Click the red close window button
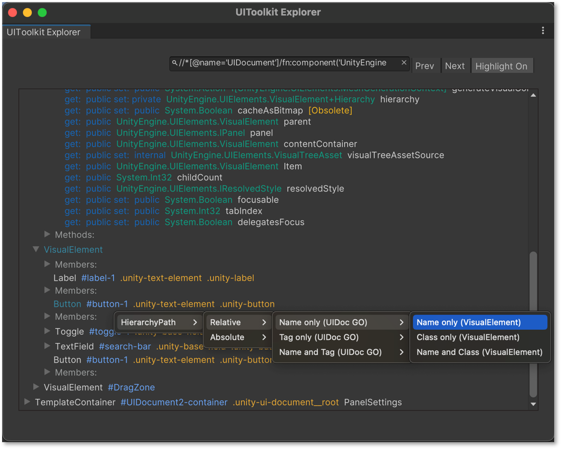561x449 pixels. (x=13, y=13)
